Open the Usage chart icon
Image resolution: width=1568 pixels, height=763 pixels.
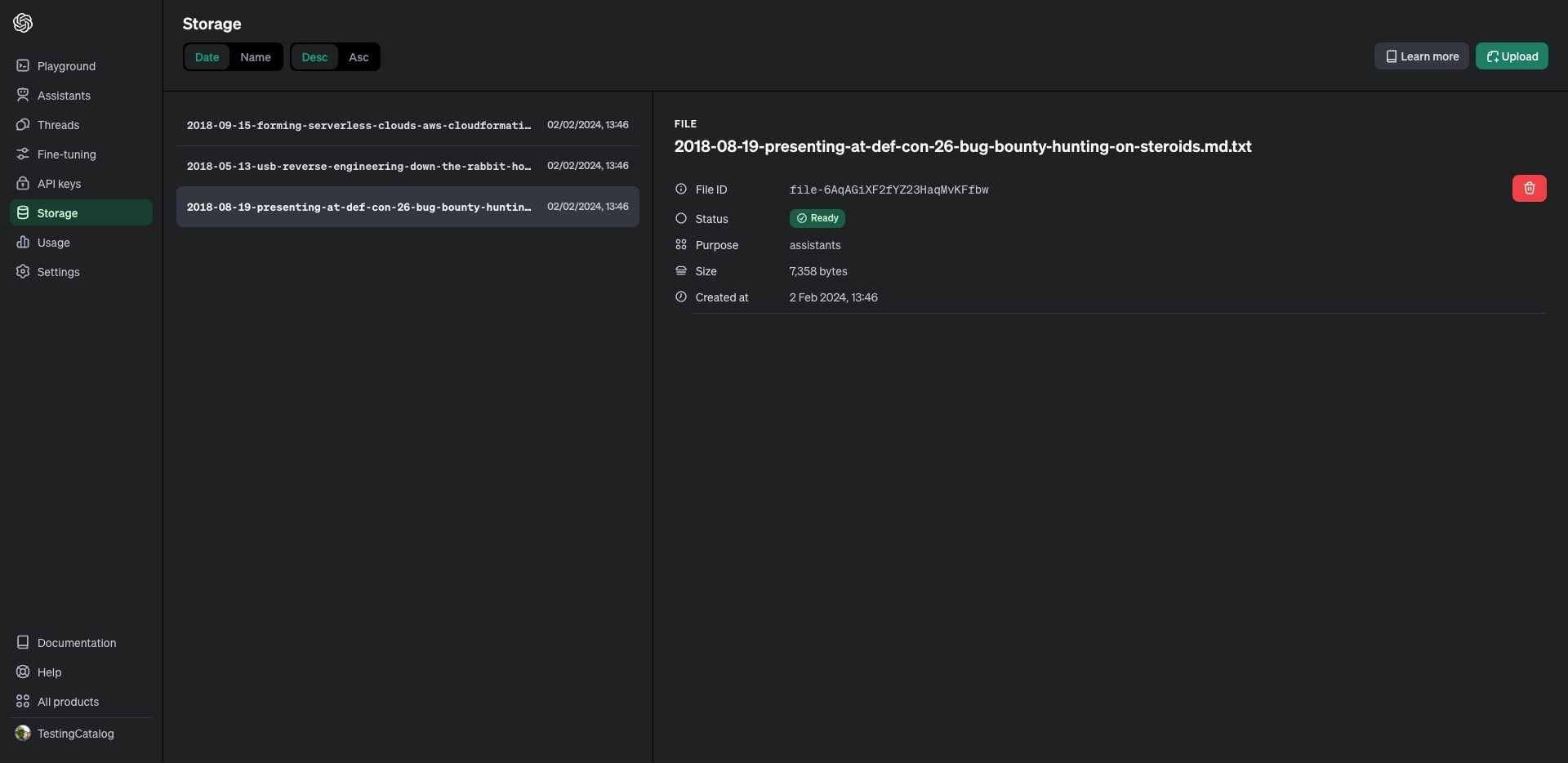23,242
